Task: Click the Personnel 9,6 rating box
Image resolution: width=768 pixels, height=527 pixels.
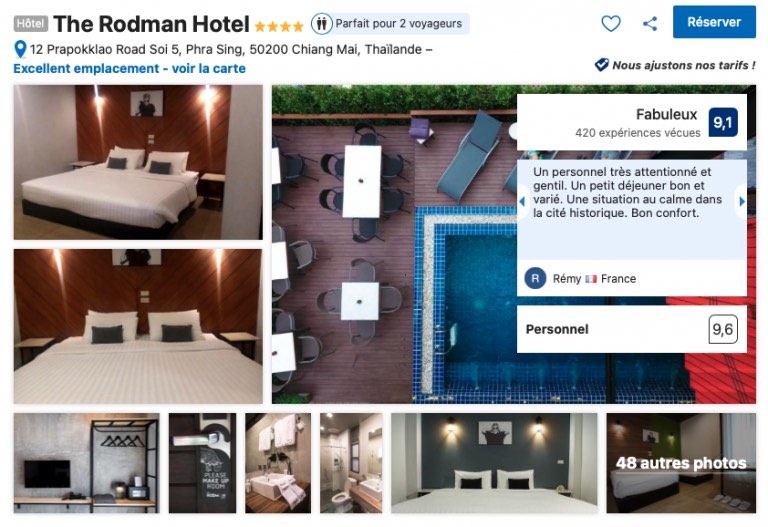Action: click(632, 329)
